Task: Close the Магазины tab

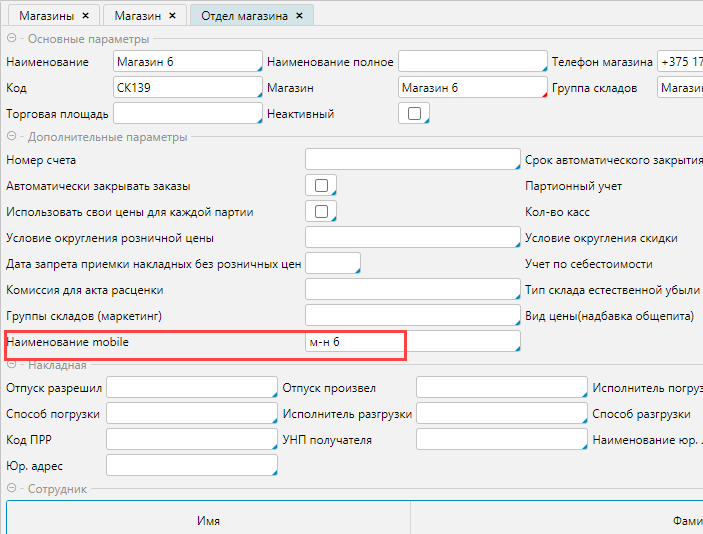Action: pyautogui.click(x=85, y=16)
